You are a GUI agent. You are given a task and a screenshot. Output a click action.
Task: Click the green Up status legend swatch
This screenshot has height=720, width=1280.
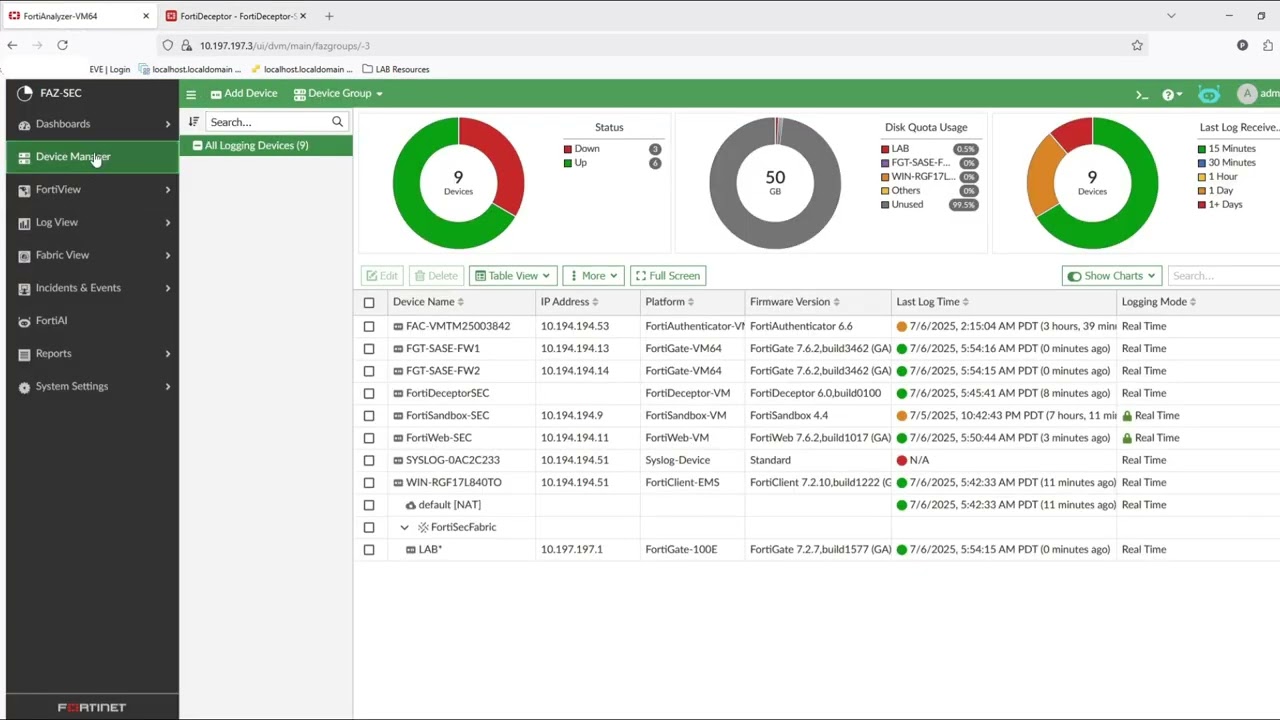(568, 163)
